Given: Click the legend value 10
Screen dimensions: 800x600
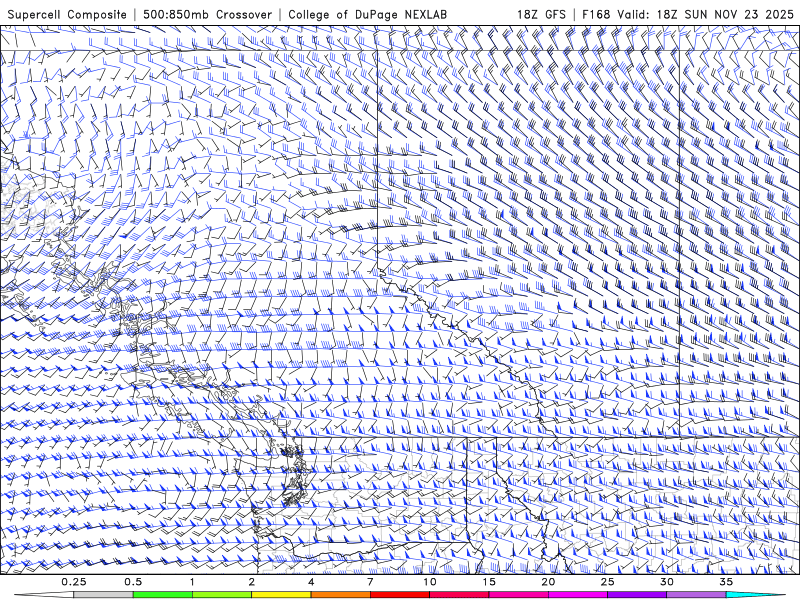Looking at the screenshot, I should tap(430, 582).
